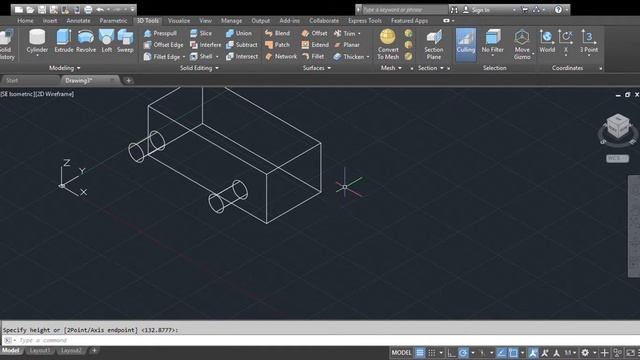Use the Presspull command

point(160,33)
